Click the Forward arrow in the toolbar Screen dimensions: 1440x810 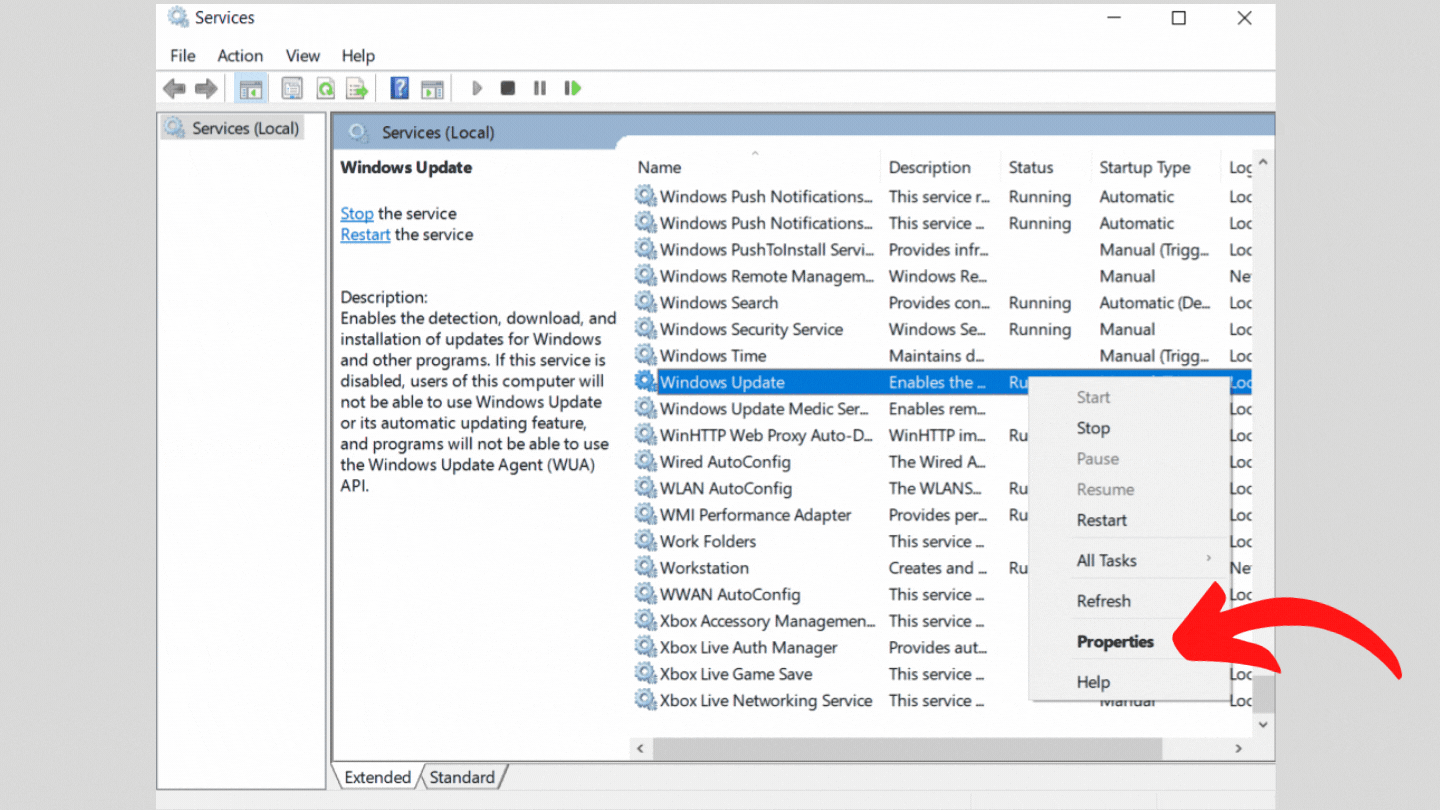coord(207,89)
